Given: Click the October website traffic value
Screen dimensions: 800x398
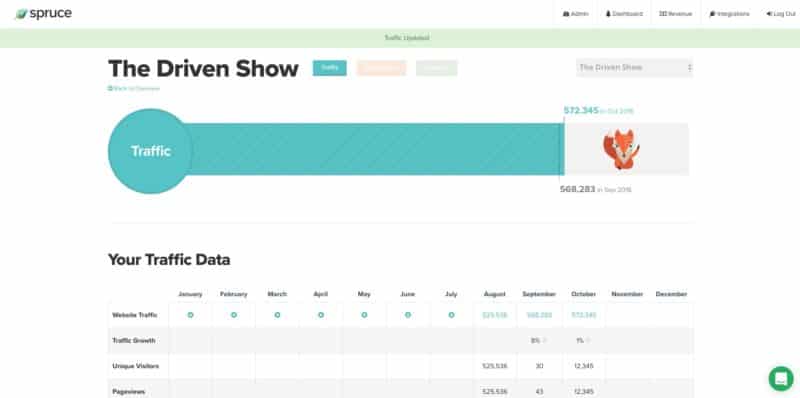Looking at the screenshot, I should tap(584, 315).
